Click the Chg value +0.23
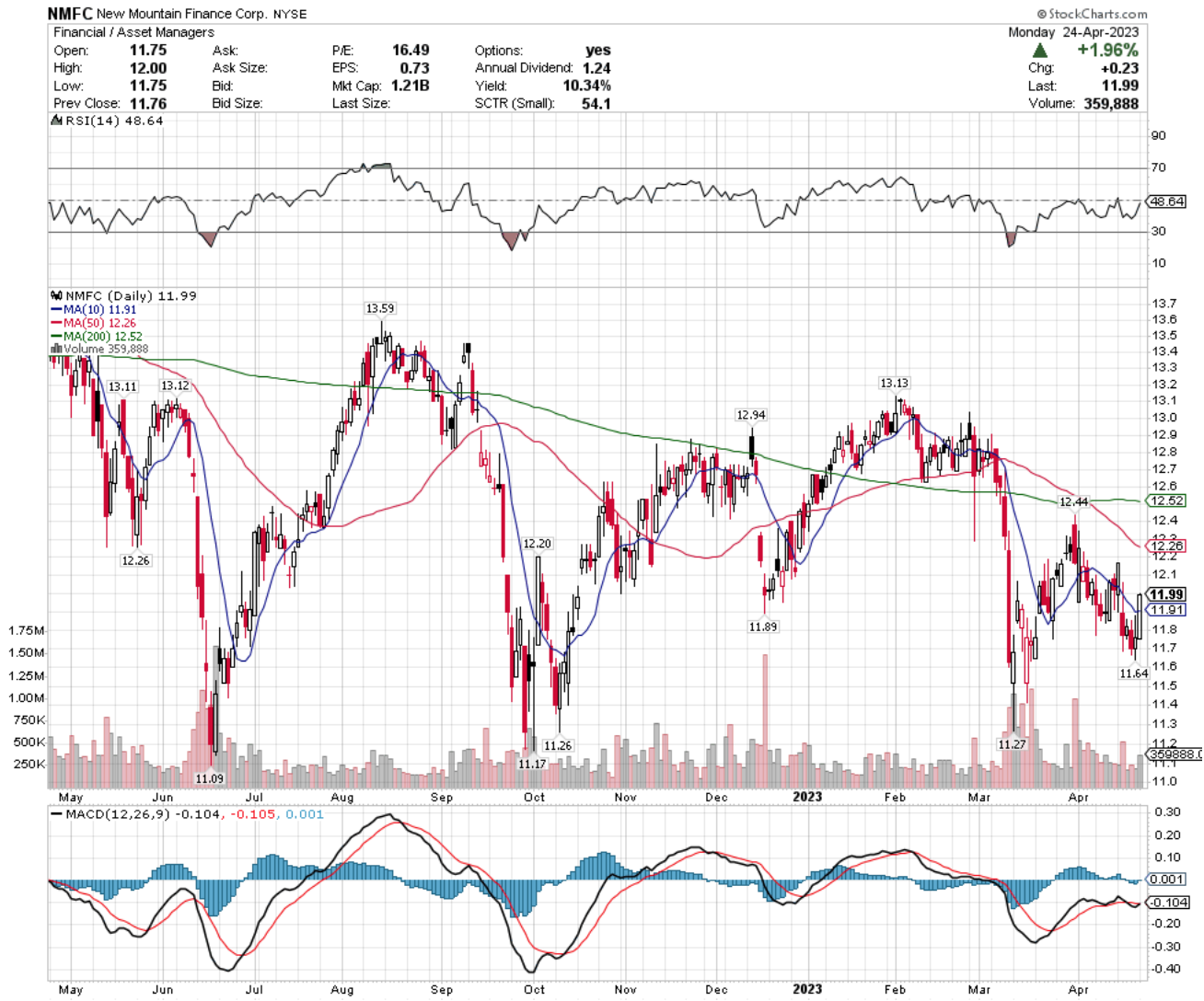 1119,68
